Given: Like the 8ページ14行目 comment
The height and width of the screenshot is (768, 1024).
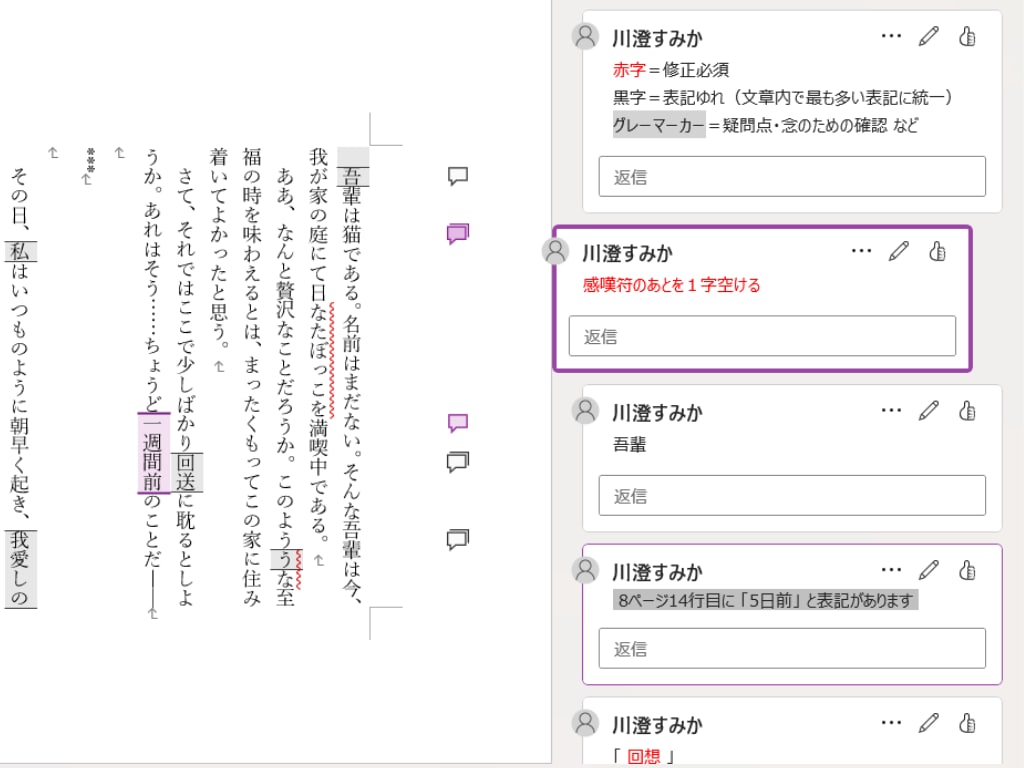Looking at the screenshot, I should pos(967,570).
